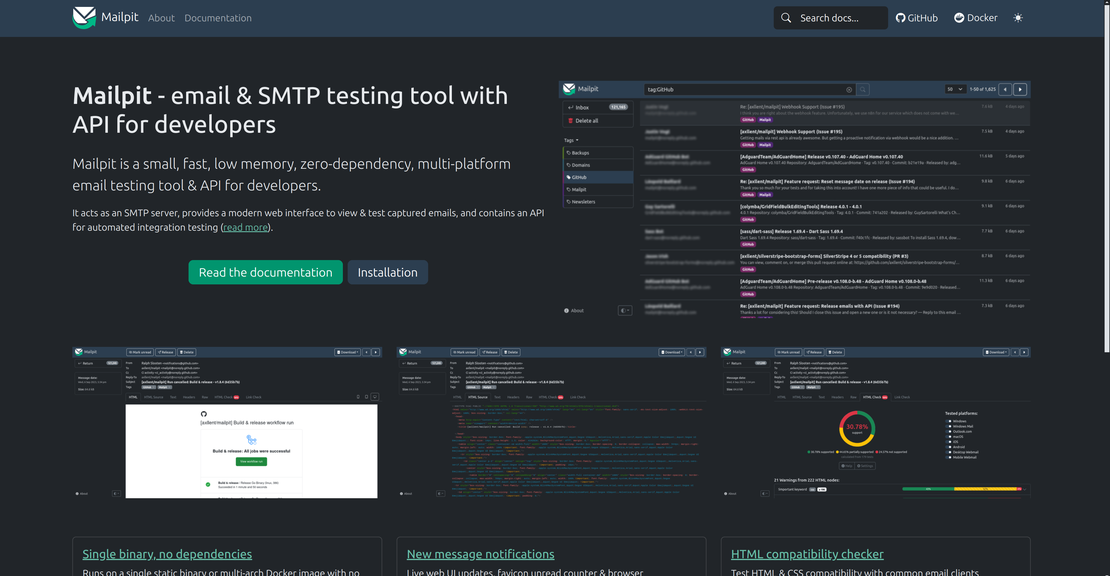
Task: Open the Docker link in header
Action: coord(975,18)
